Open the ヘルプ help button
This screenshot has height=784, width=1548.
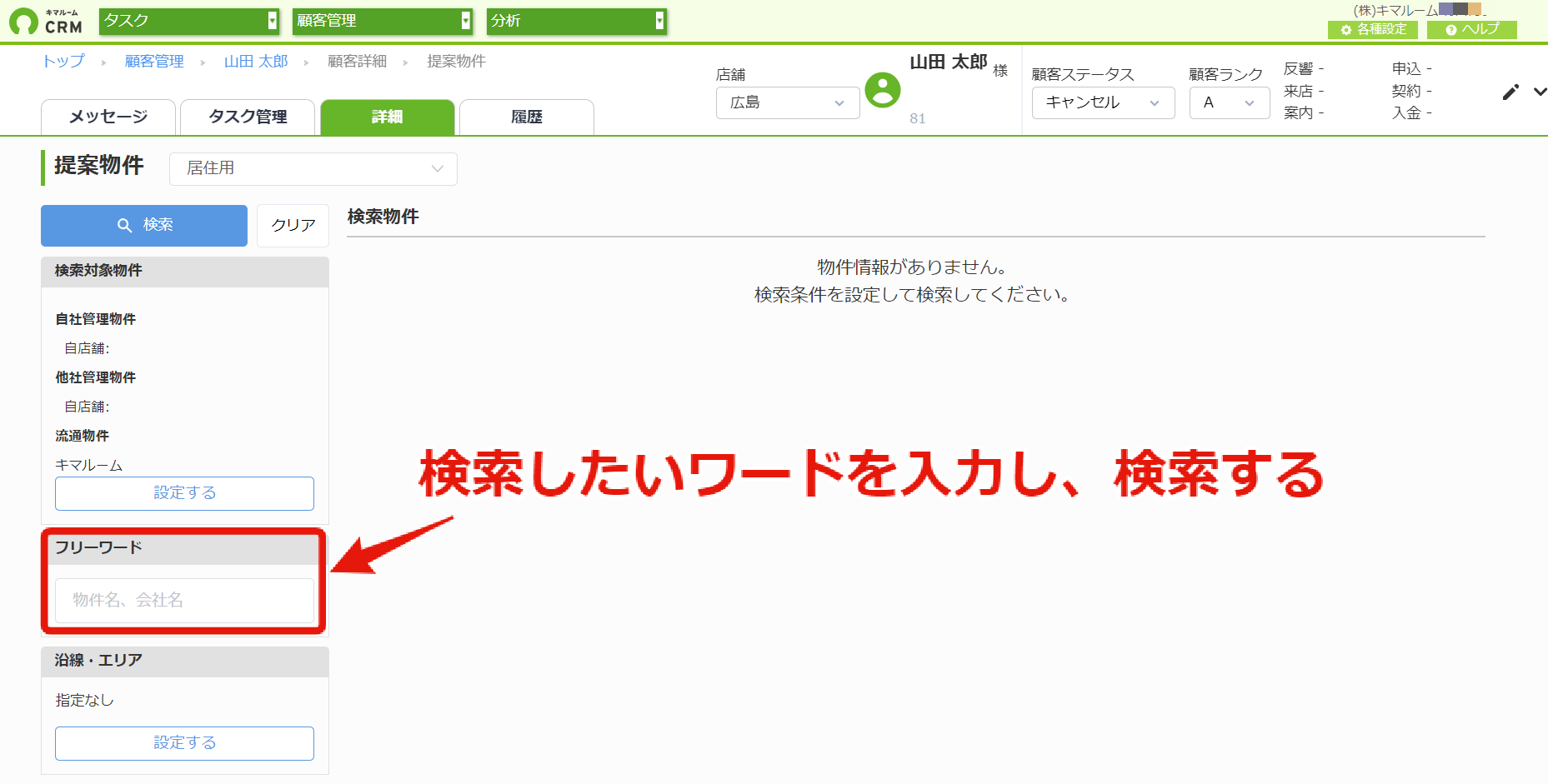1472,29
